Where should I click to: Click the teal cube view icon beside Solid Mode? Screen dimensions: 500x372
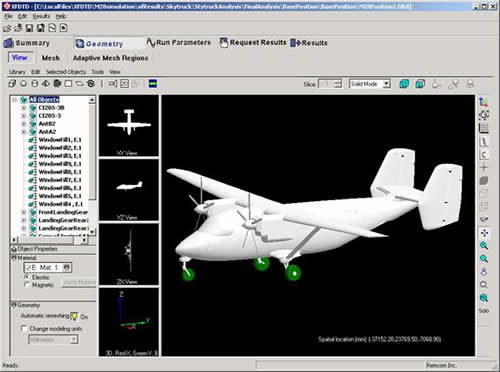coord(404,84)
